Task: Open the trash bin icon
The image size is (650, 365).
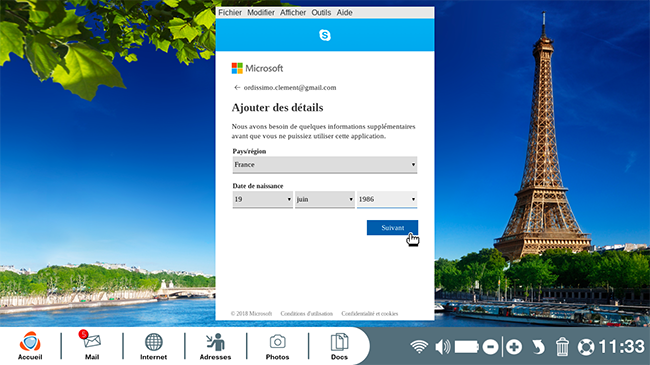Action: point(562,347)
